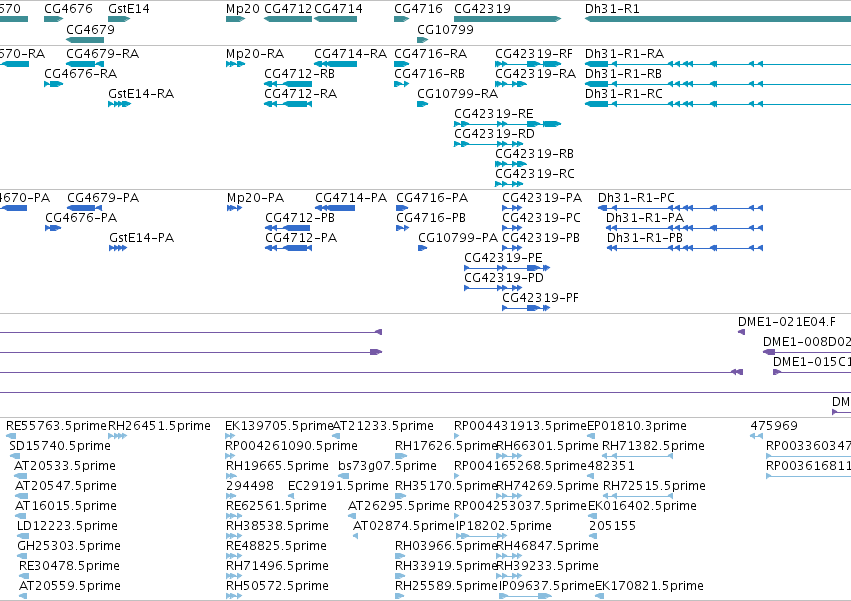The width and height of the screenshot is (851, 601).
Task: Click transcript CG42319-RC label
Action: [x=535, y=174]
